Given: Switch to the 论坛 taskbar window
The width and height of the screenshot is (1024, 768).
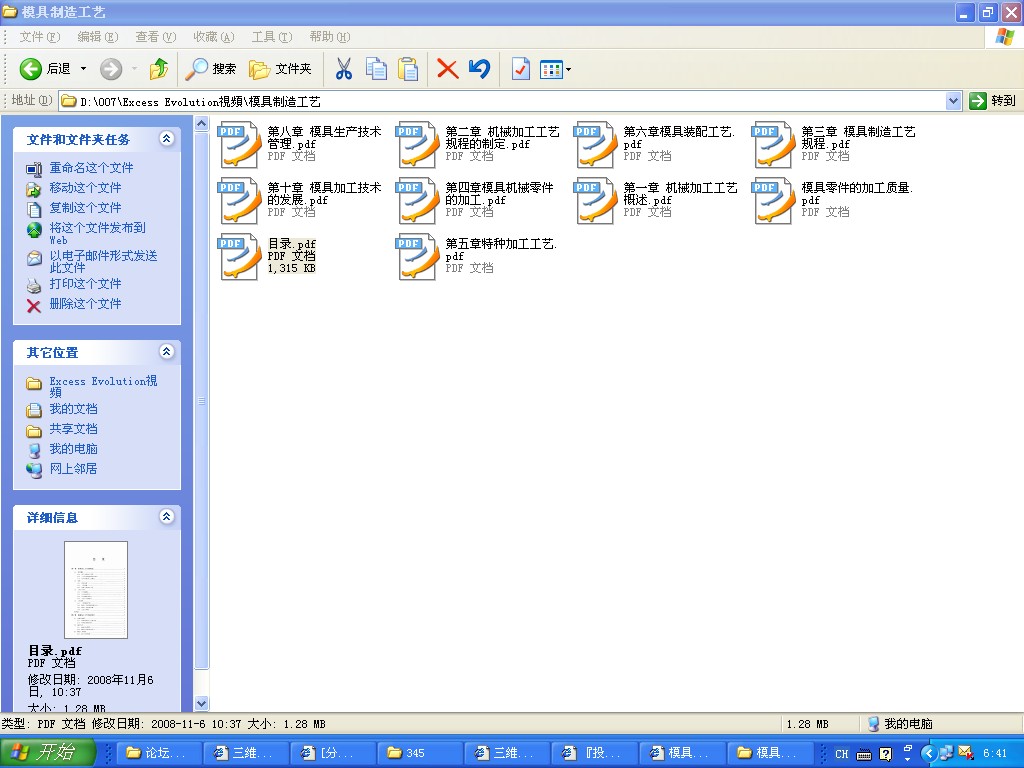Looking at the screenshot, I should pyautogui.click(x=158, y=752).
